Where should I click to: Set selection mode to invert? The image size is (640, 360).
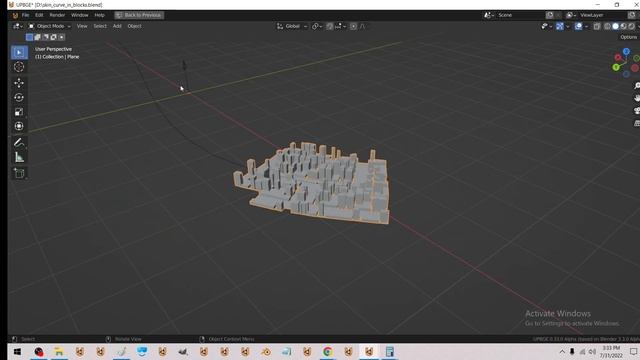53,37
